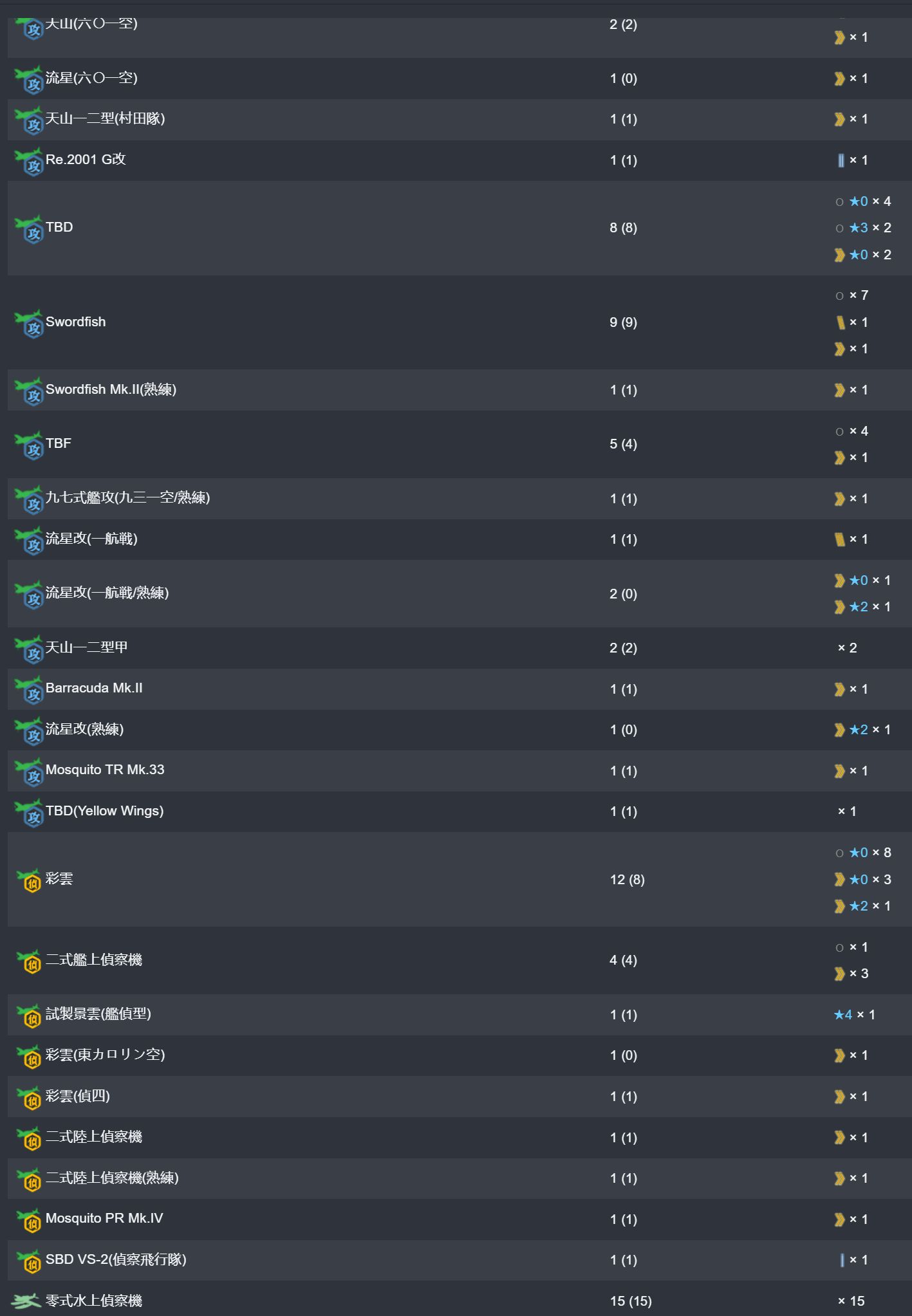Click the torpedo bomber icon beside TBF

(29, 444)
